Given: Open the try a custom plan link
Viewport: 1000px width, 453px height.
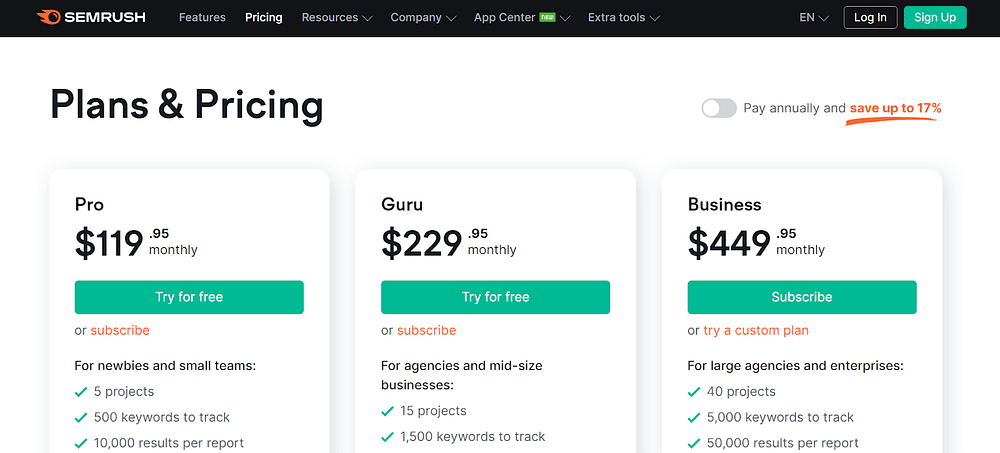Looking at the screenshot, I should [756, 330].
